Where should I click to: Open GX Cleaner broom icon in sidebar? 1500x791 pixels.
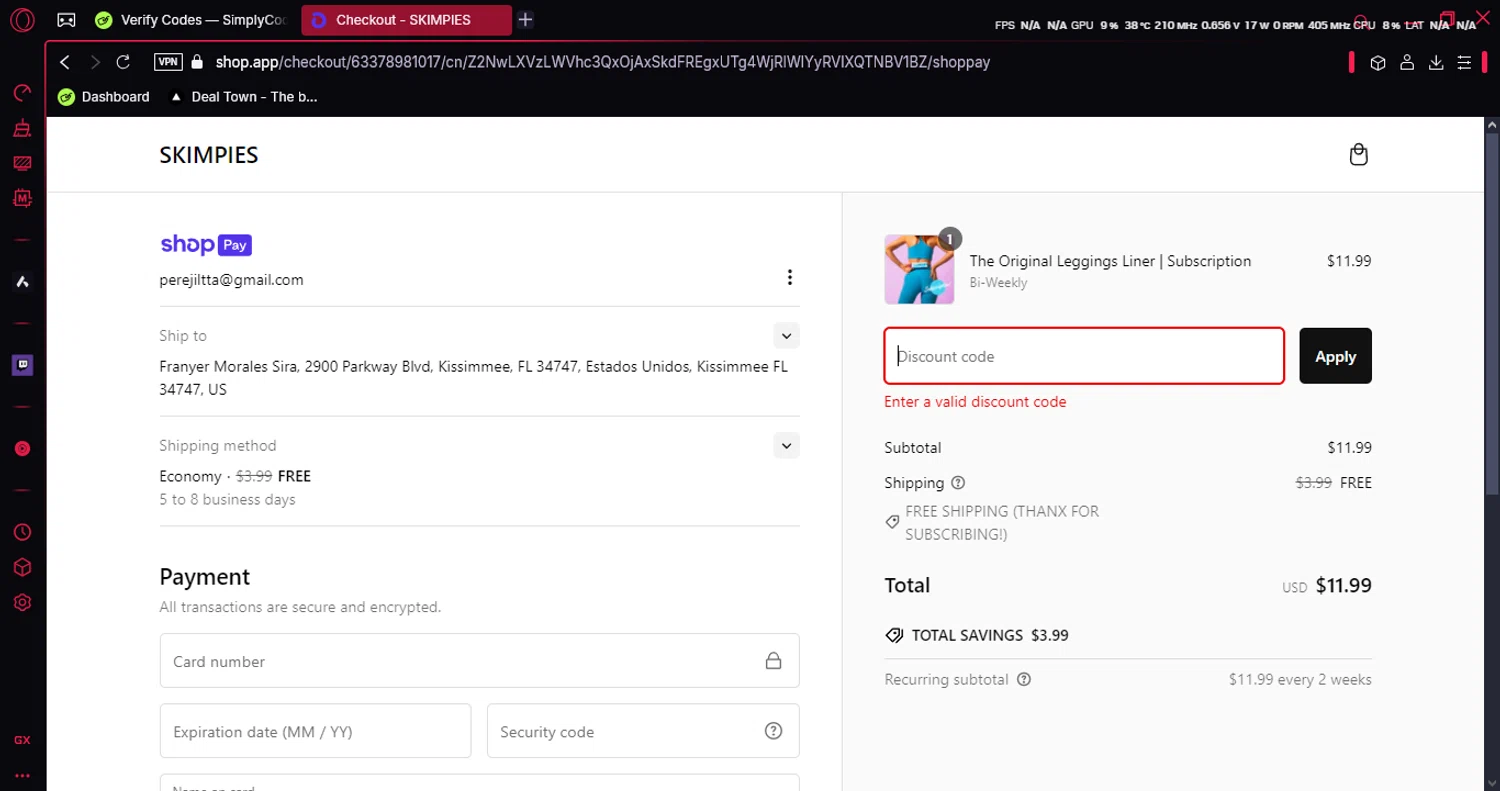coord(22,128)
